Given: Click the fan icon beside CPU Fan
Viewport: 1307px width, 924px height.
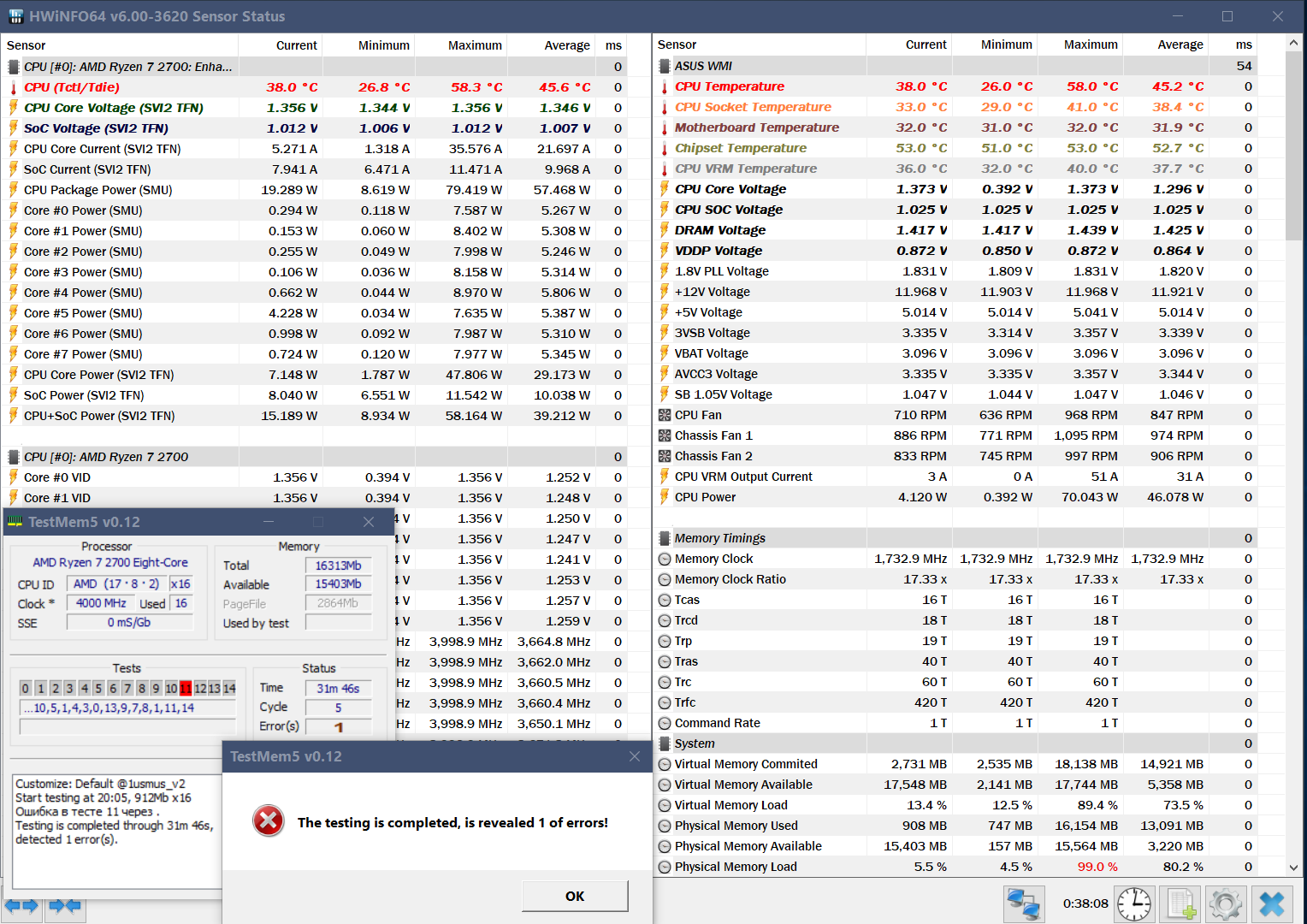Looking at the screenshot, I should click(x=665, y=415).
